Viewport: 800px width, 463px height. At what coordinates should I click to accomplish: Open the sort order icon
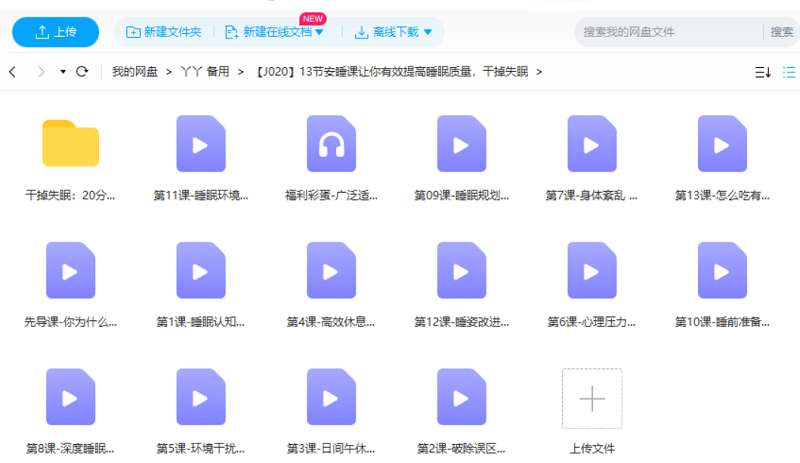[762, 72]
